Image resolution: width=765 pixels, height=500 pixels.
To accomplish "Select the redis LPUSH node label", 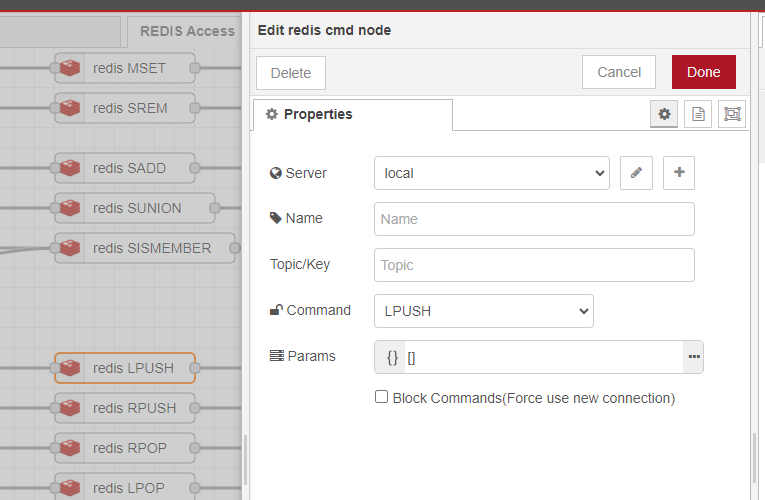I will point(133,368).
